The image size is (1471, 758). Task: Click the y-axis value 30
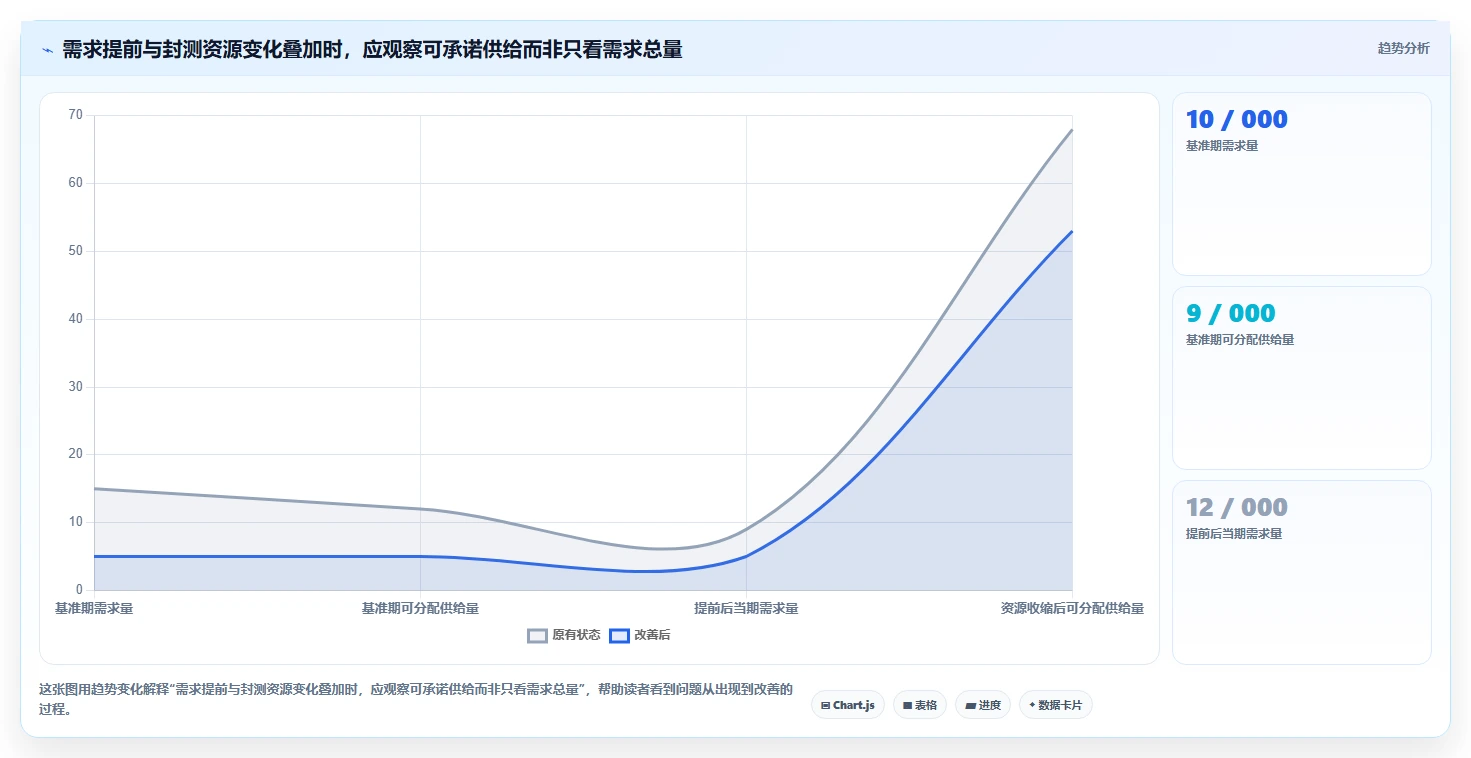pyautogui.click(x=76, y=387)
